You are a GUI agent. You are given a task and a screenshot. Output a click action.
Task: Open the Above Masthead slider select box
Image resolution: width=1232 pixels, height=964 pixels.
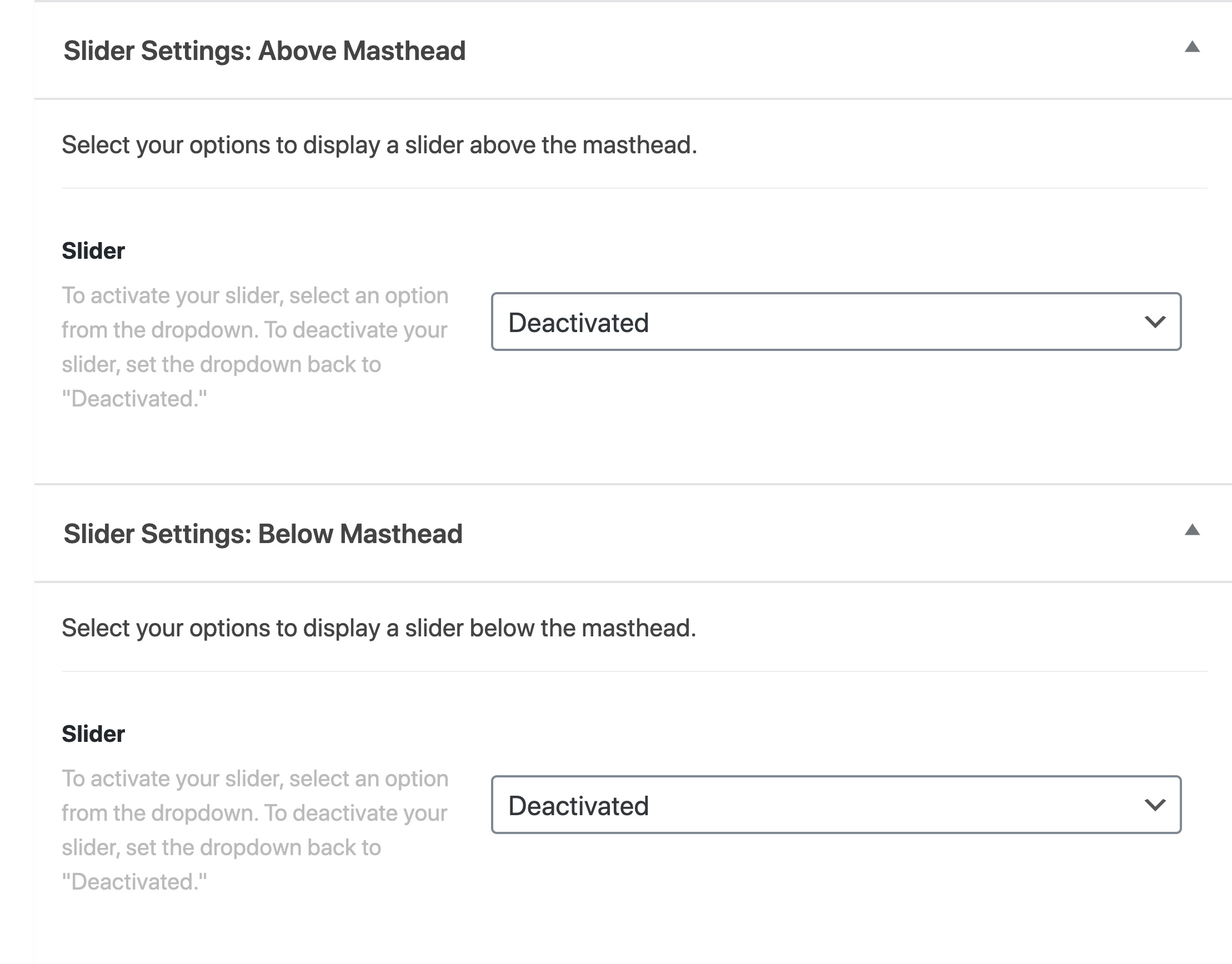coord(836,322)
